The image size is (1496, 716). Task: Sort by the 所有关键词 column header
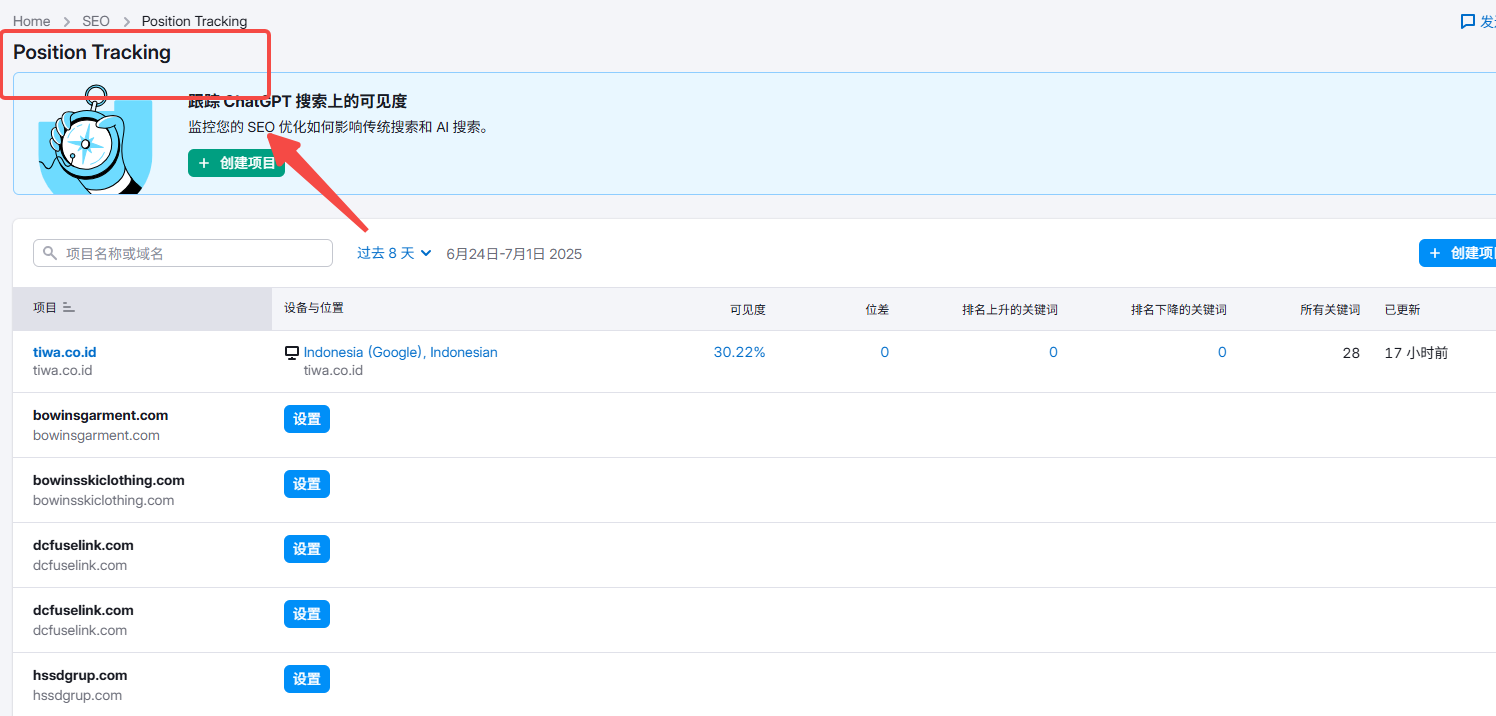[x=1329, y=310]
